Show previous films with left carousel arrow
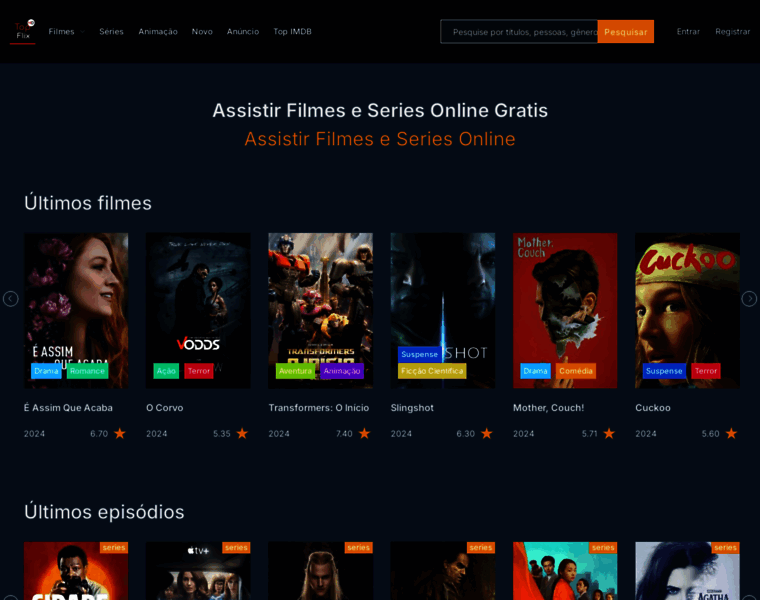The image size is (760, 600). click(11, 299)
